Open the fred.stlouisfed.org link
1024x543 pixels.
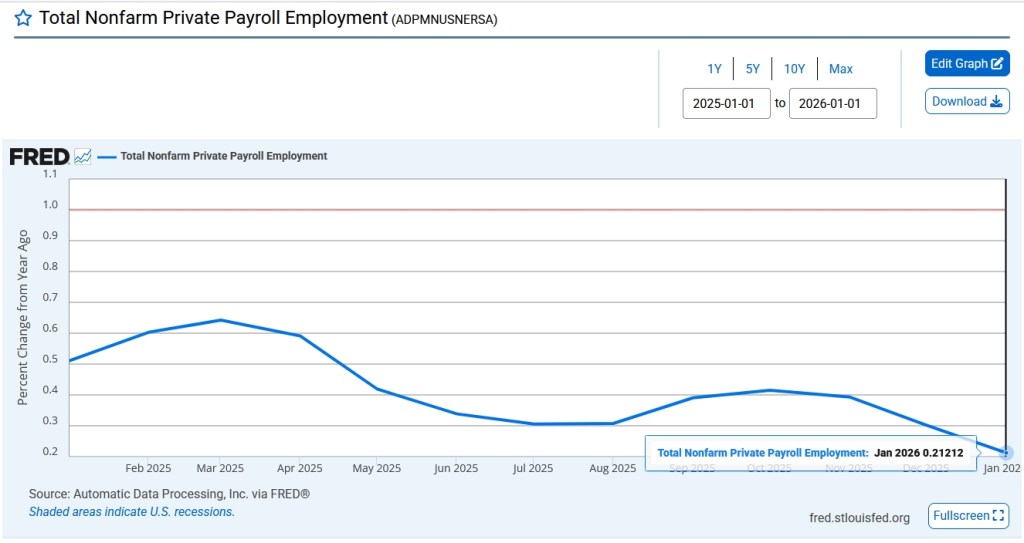[x=859, y=517]
